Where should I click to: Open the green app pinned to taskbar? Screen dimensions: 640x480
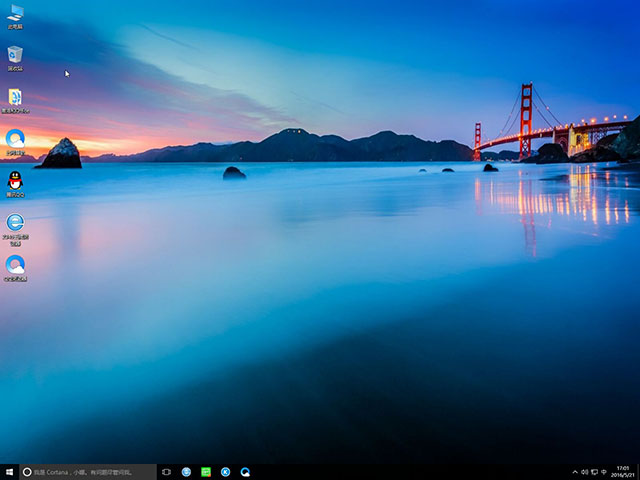pyautogui.click(x=206, y=472)
